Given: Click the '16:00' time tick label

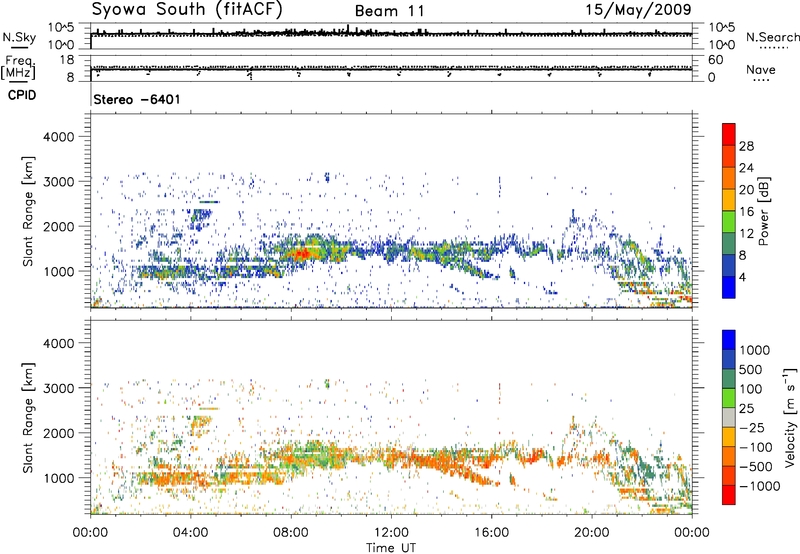Looking at the screenshot, I should [491, 533].
